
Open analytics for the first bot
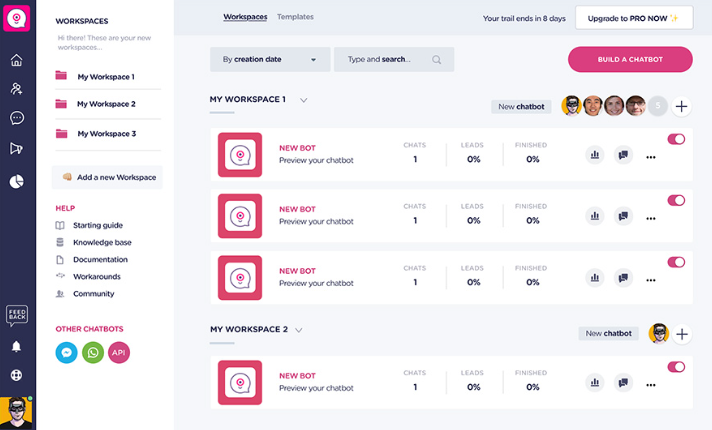(x=595, y=155)
